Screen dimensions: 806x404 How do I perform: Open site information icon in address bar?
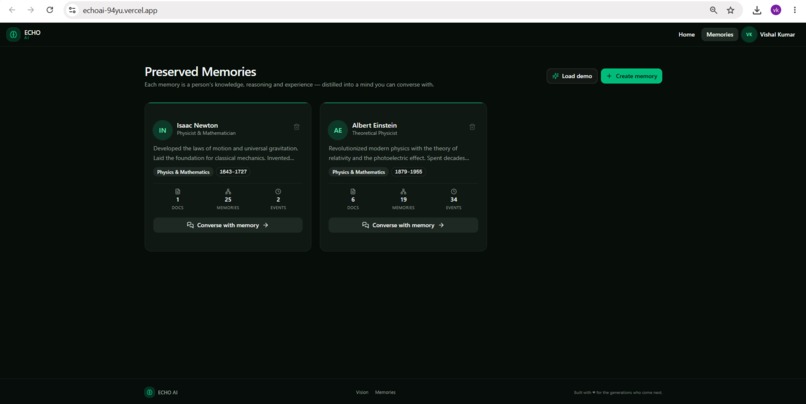click(72, 10)
